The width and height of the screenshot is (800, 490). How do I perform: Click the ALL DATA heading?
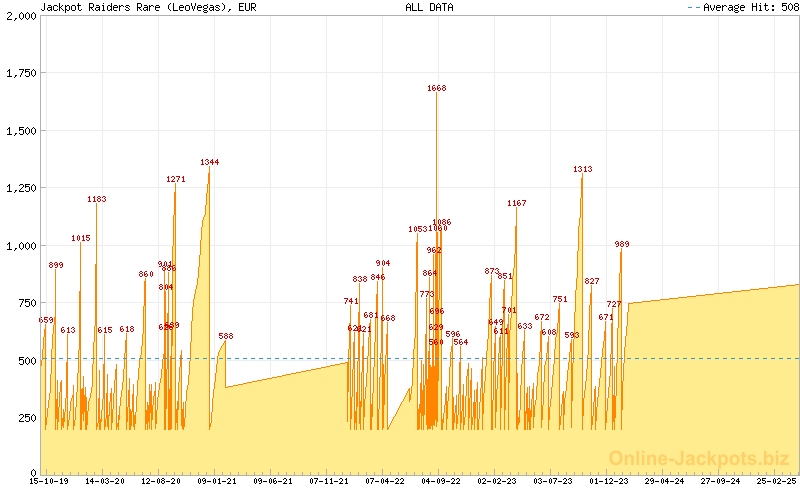pos(429,7)
